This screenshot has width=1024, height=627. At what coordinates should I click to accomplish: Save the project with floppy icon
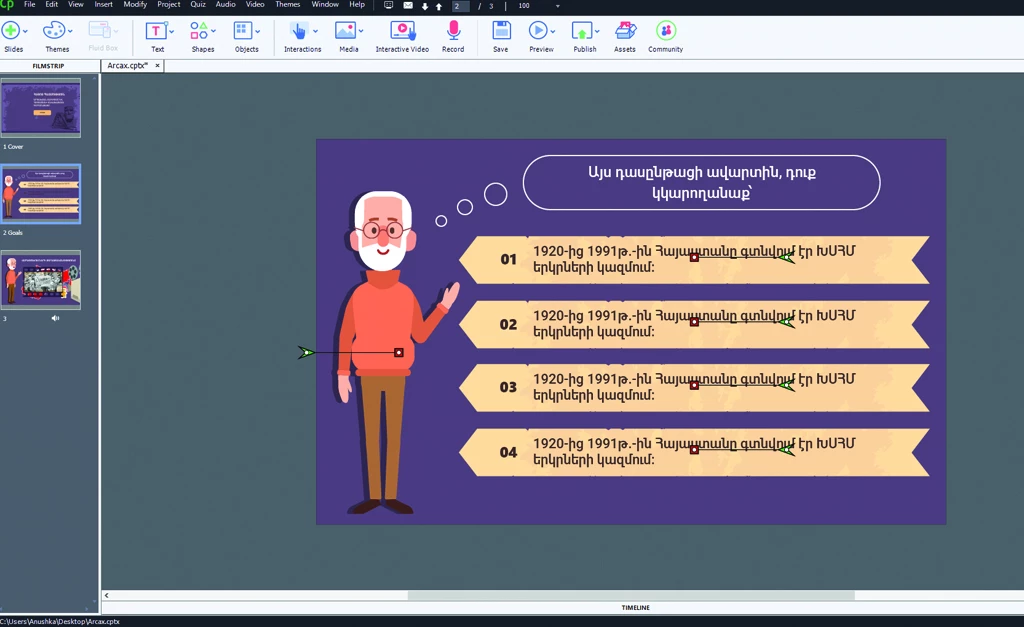click(501, 31)
